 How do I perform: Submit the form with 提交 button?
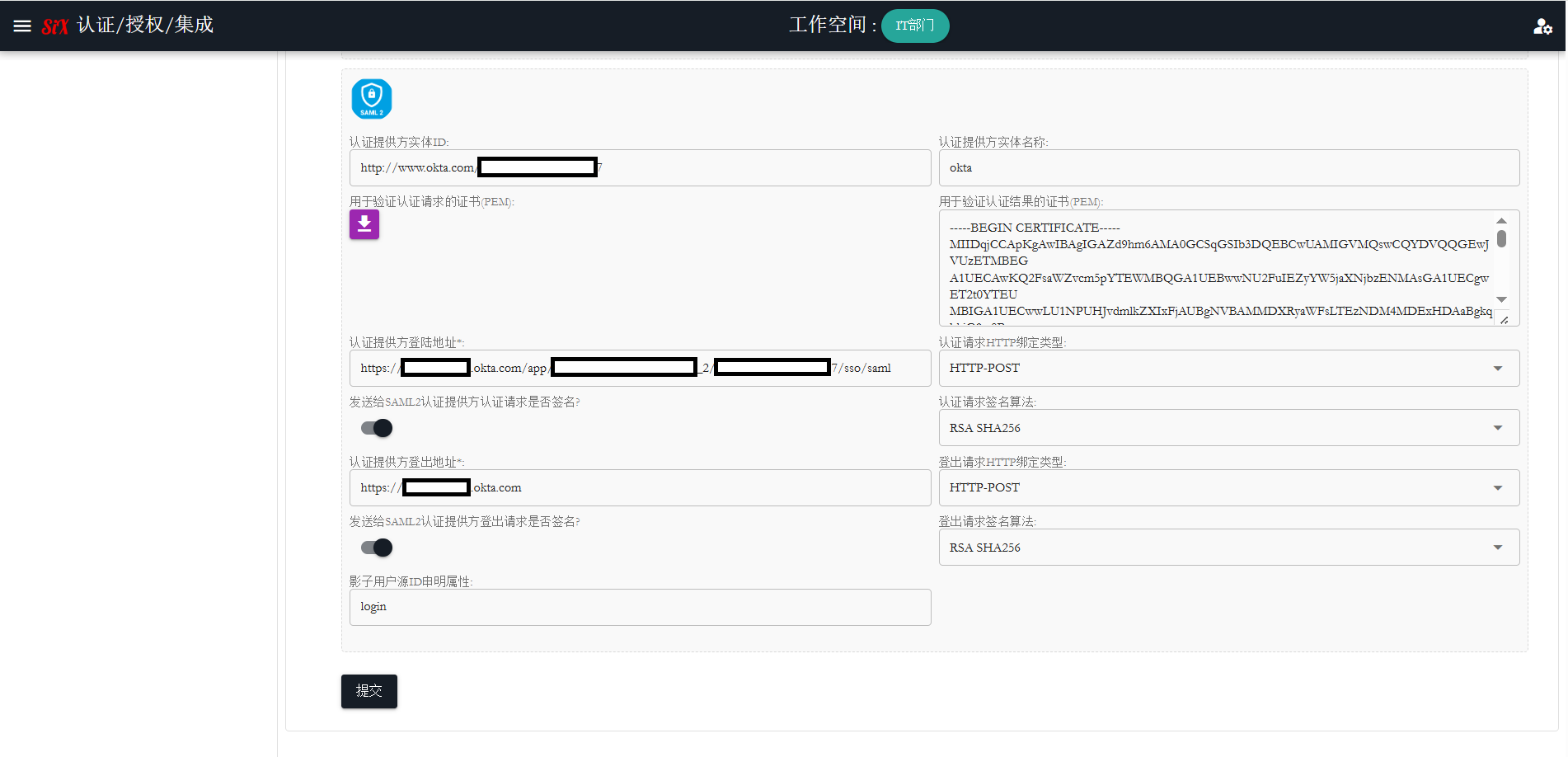[x=369, y=691]
